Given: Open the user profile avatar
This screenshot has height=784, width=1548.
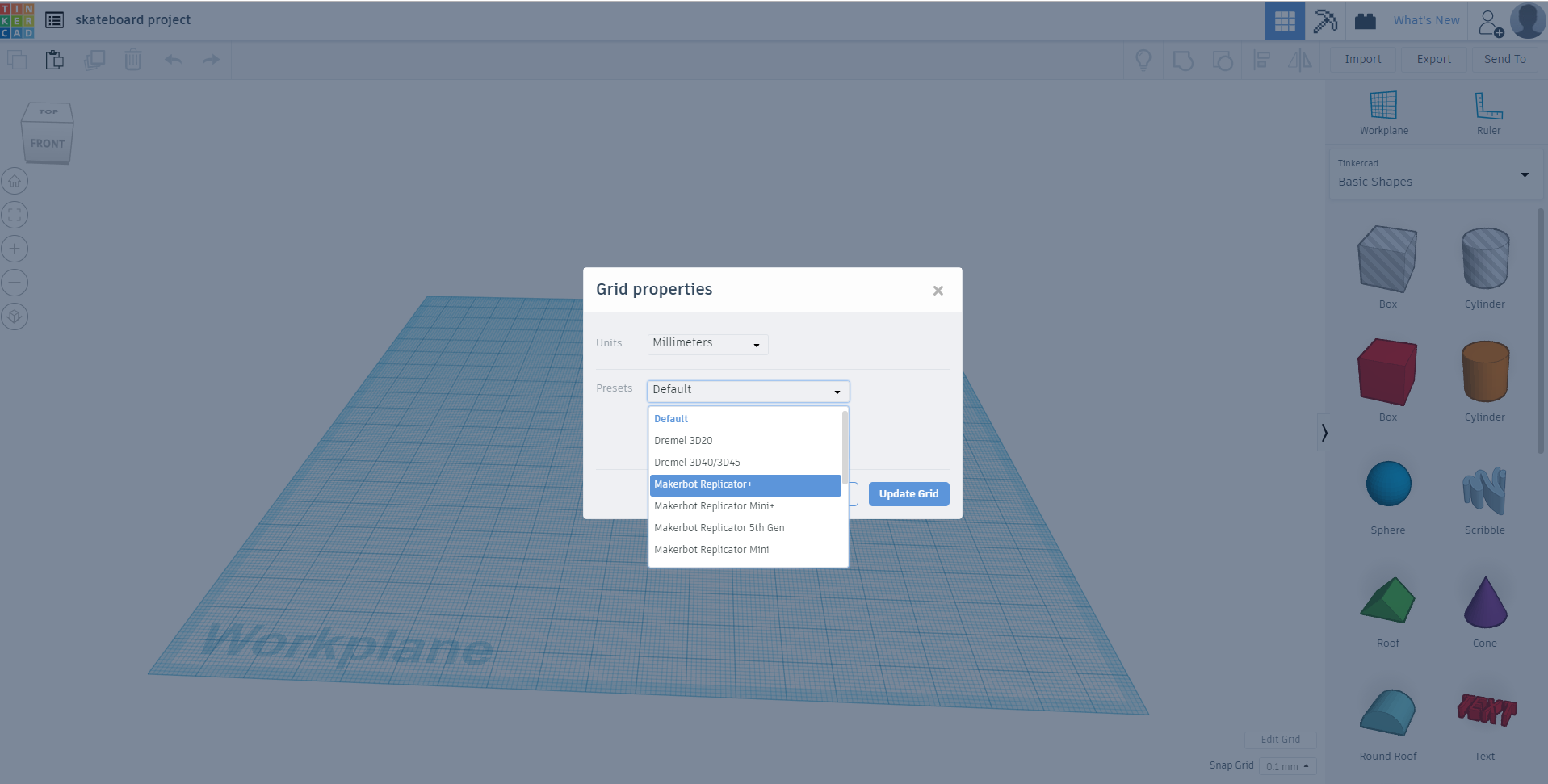Looking at the screenshot, I should tap(1528, 21).
